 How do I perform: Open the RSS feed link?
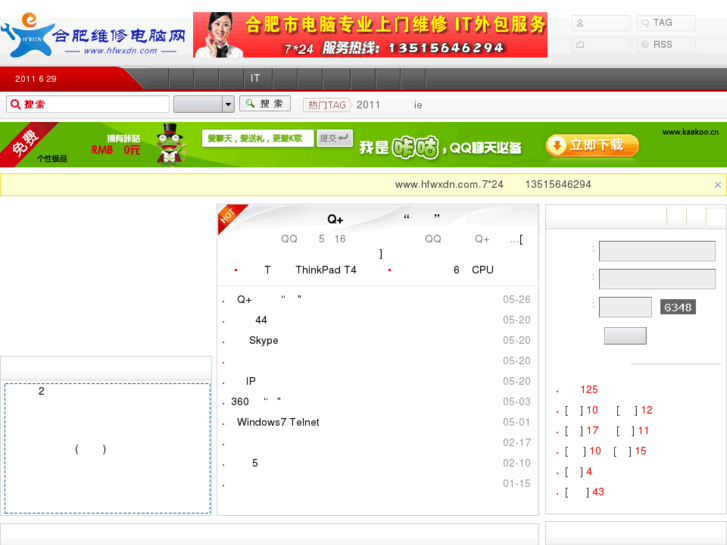coord(666,45)
